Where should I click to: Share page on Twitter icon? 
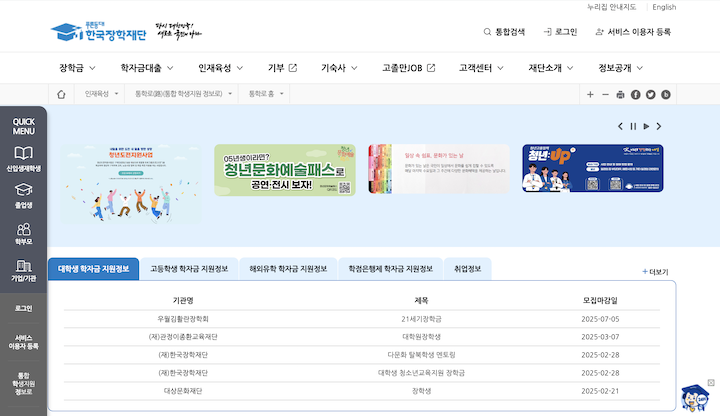pyautogui.click(x=651, y=95)
